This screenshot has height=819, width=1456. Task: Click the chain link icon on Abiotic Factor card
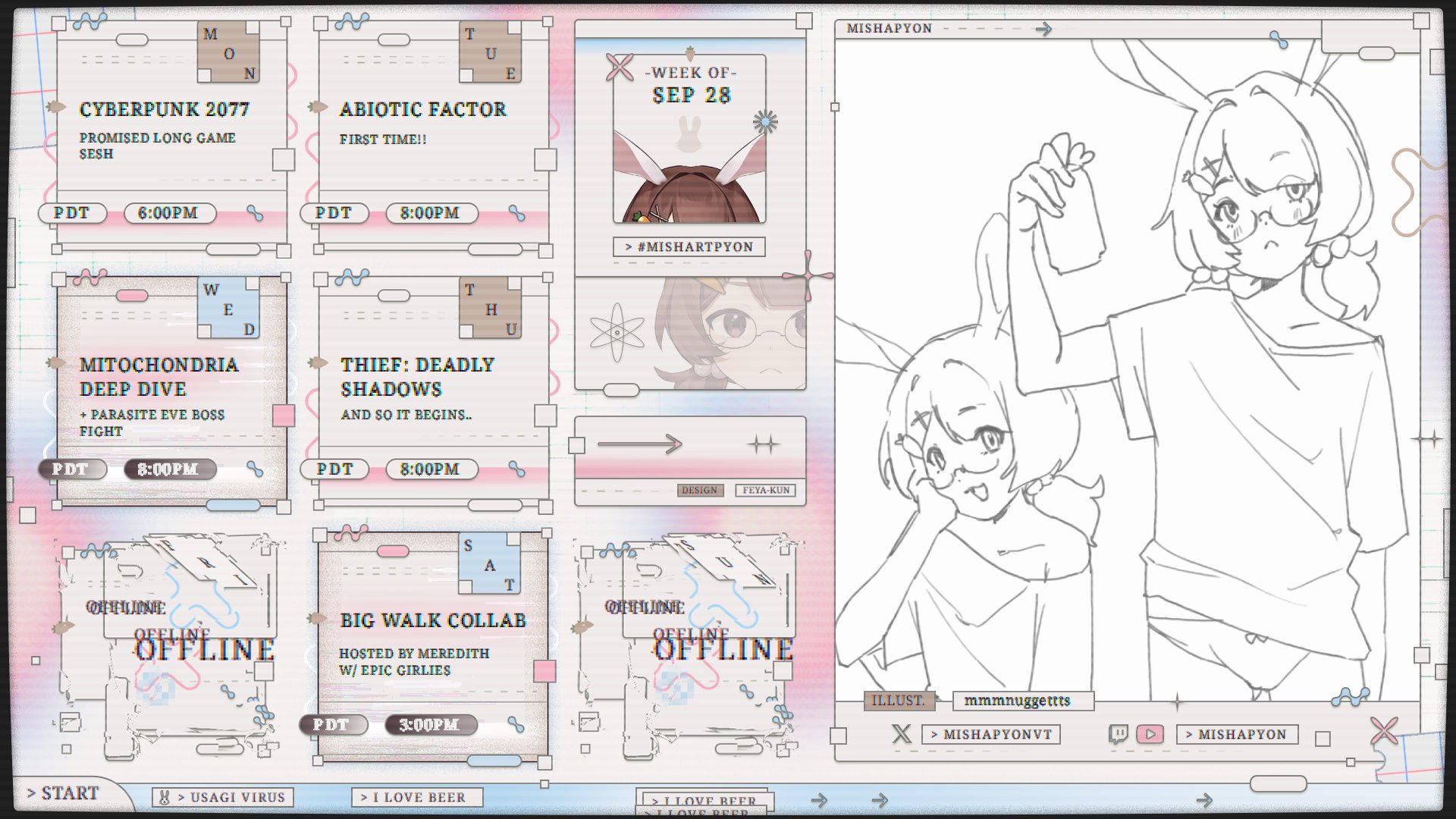pos(516,213)
